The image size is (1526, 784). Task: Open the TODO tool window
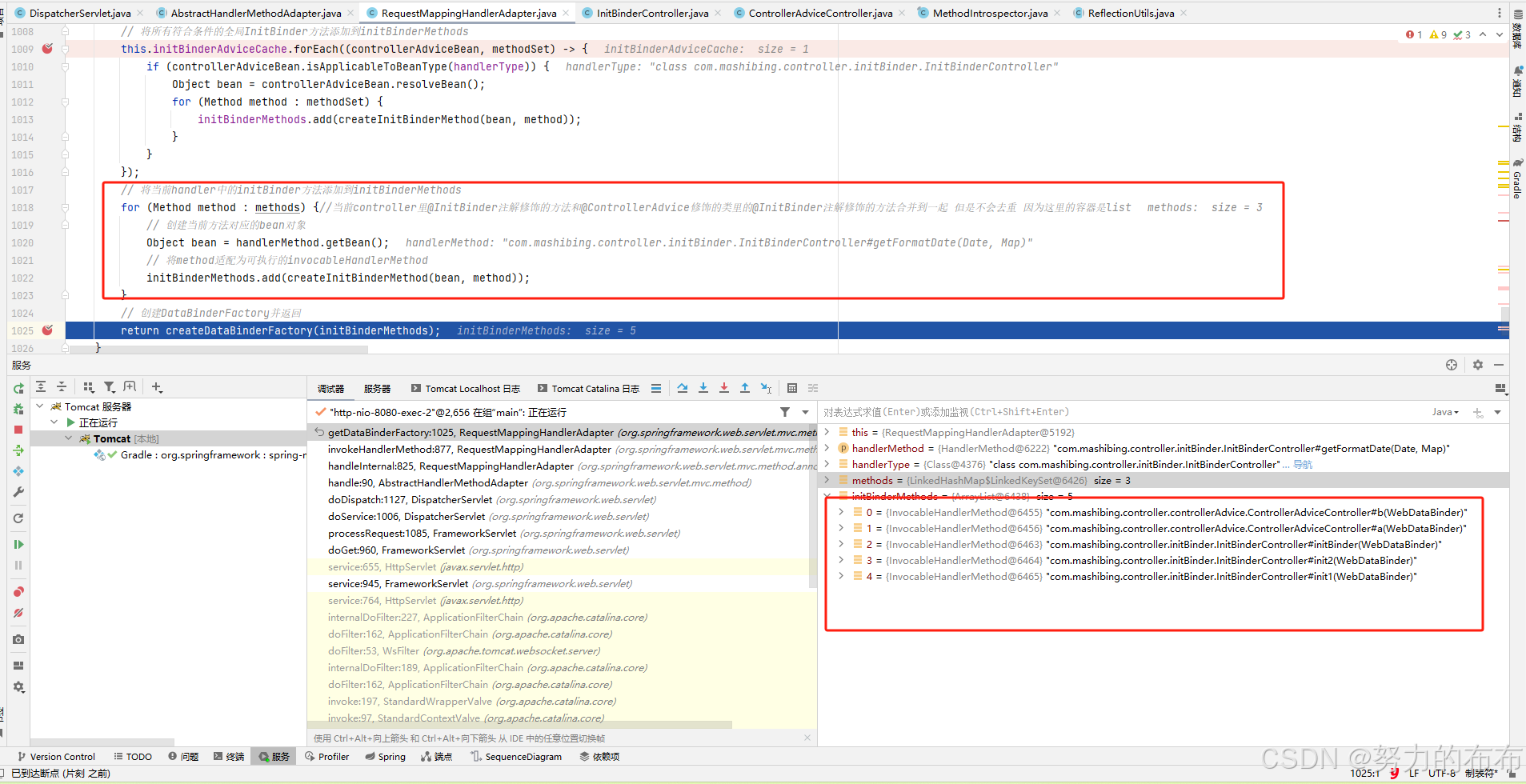click(x=133, y=757)
